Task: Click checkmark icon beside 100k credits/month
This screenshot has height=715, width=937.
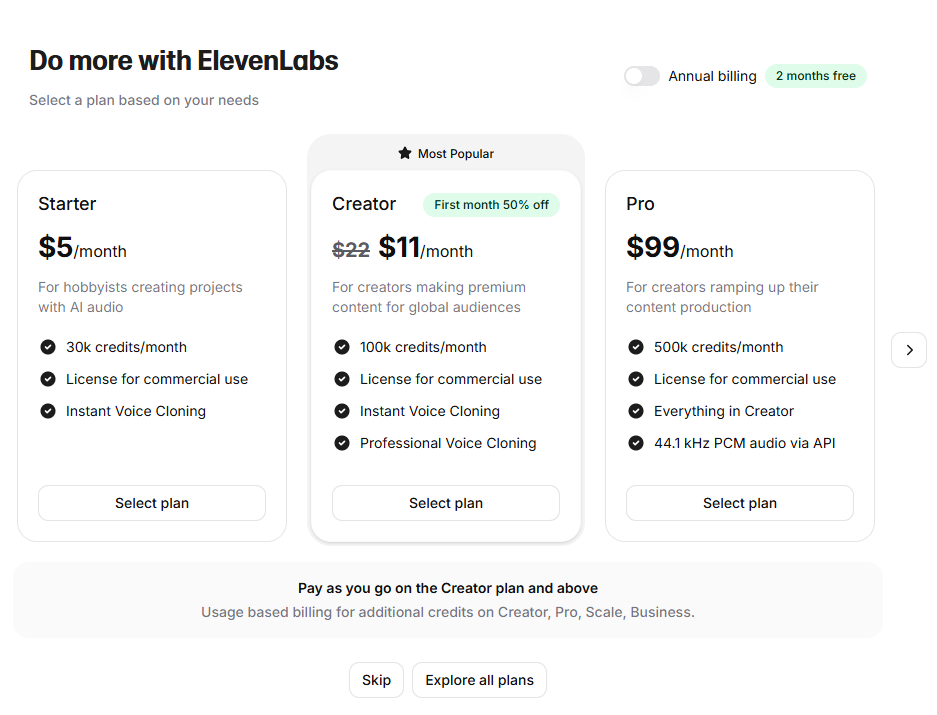Action: [x=342, y=347]
